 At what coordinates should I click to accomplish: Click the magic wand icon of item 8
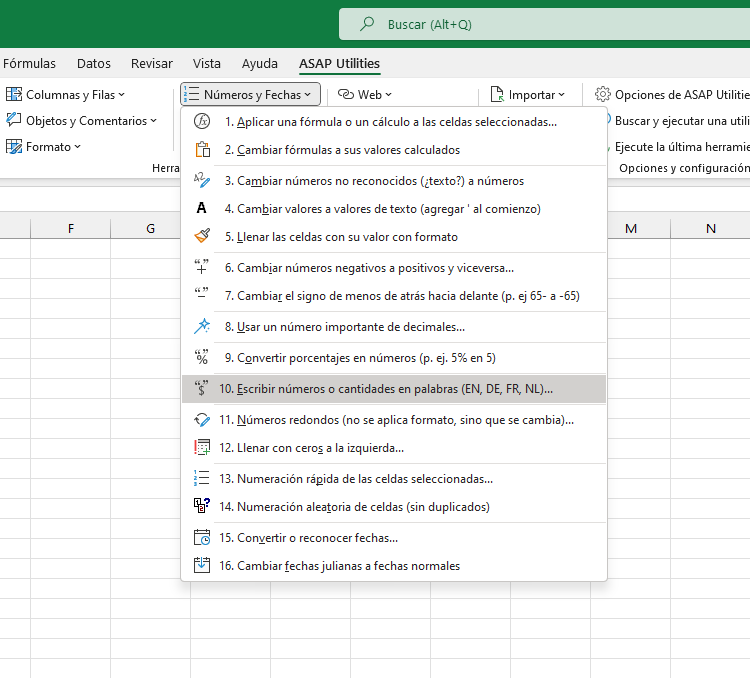[x=202, y=326]
